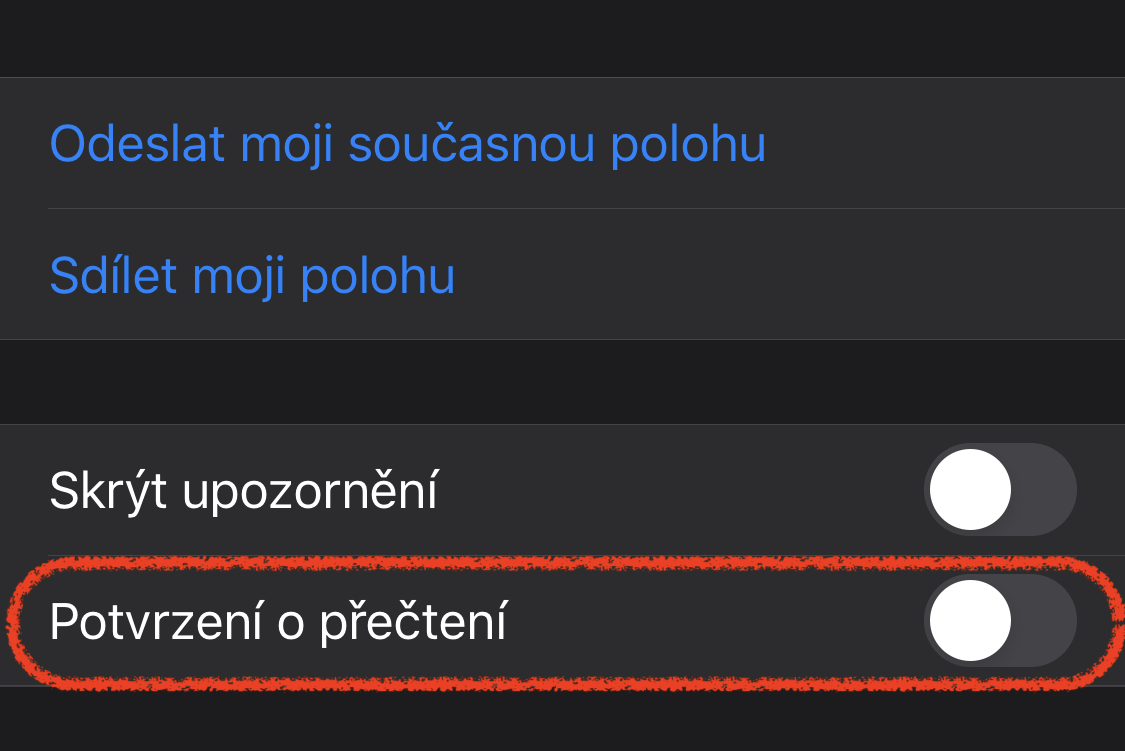Click the Skrýt upozornění label text
This screenshot has width=1125, height=751.
(x=243, y=493)
